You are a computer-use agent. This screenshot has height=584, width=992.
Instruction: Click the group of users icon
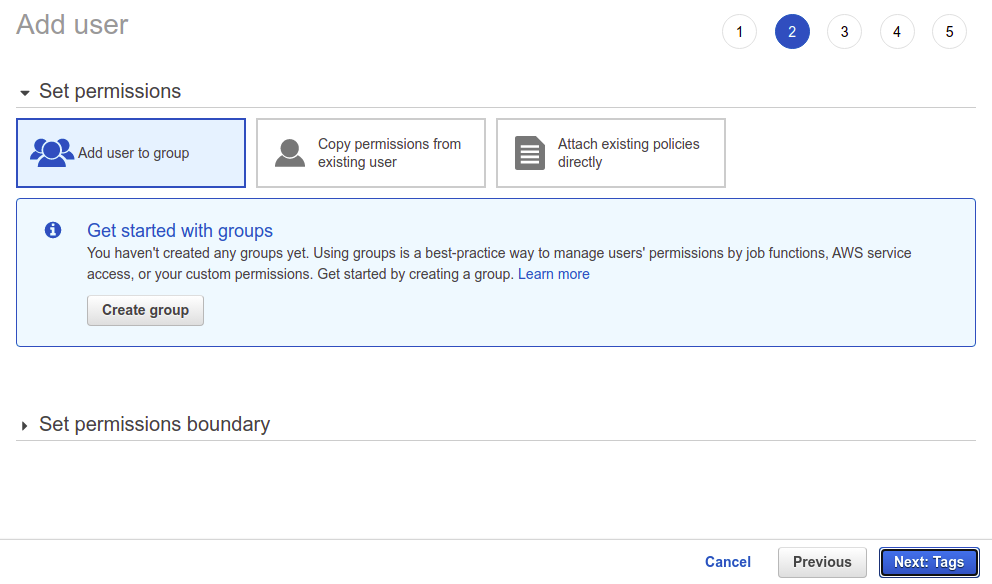[x=52, y=152]
